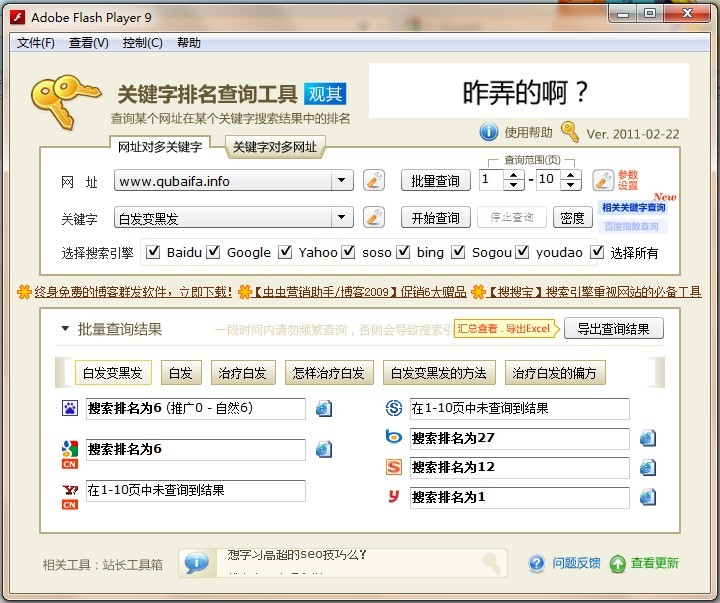The width and height of the screenshot is (720, 603).
Task: Toggle the bing search engine checkbox
Action: pos(403,252)
